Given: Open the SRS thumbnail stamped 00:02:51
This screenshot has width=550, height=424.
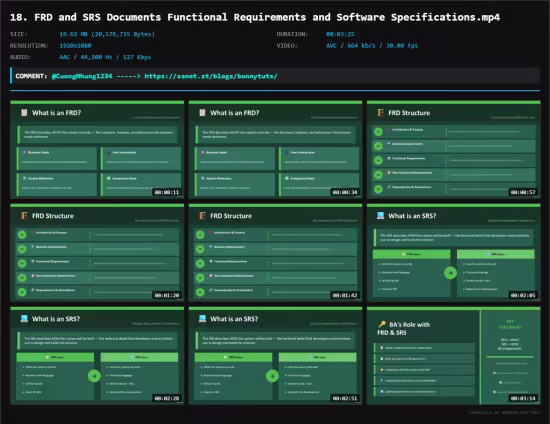Looking at the screenshot, I should (275, 356).
